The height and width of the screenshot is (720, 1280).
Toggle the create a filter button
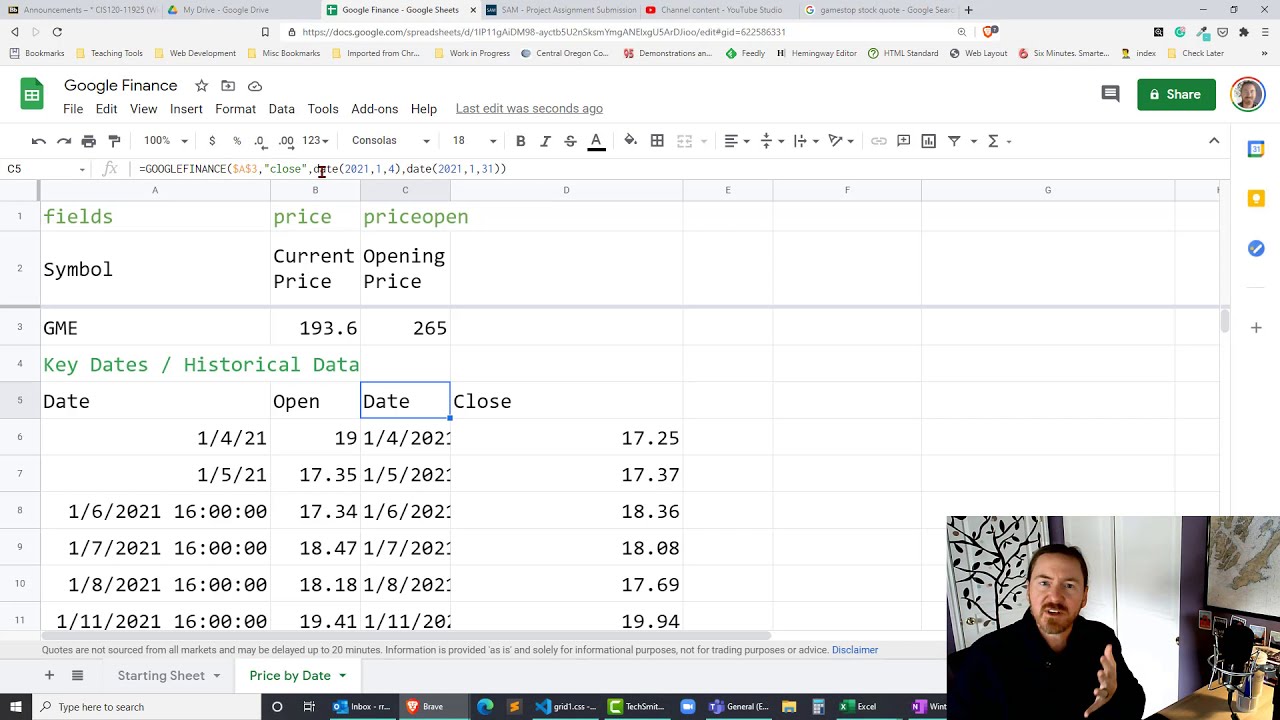[954, 141]
